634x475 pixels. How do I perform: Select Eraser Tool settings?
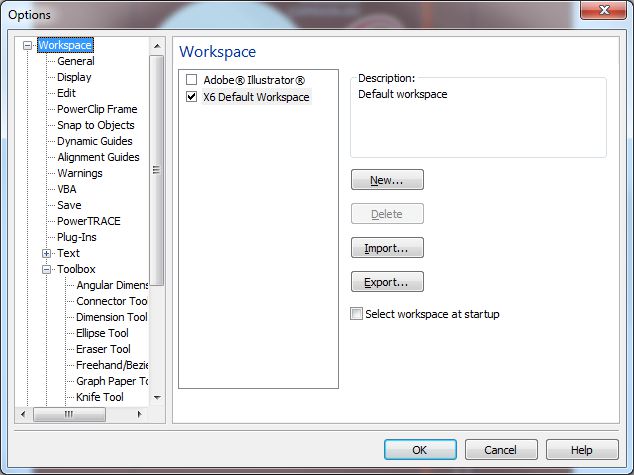(103, 349)
